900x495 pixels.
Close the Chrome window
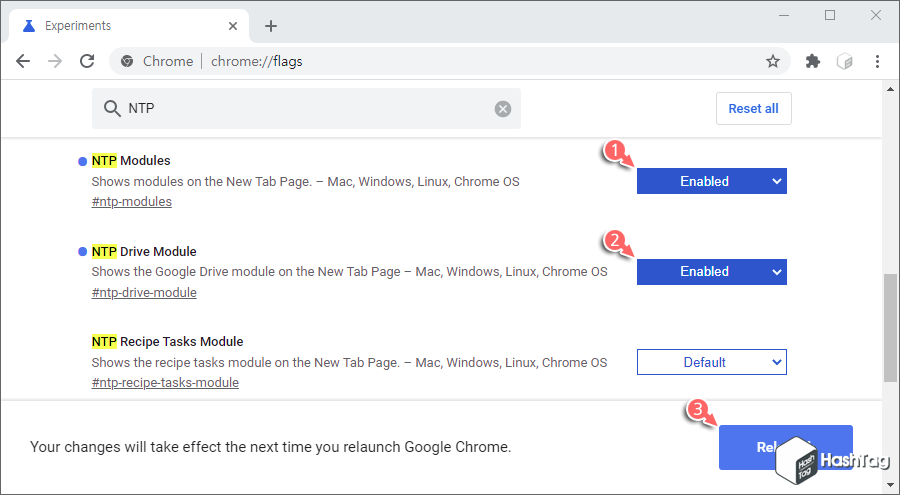876,16
